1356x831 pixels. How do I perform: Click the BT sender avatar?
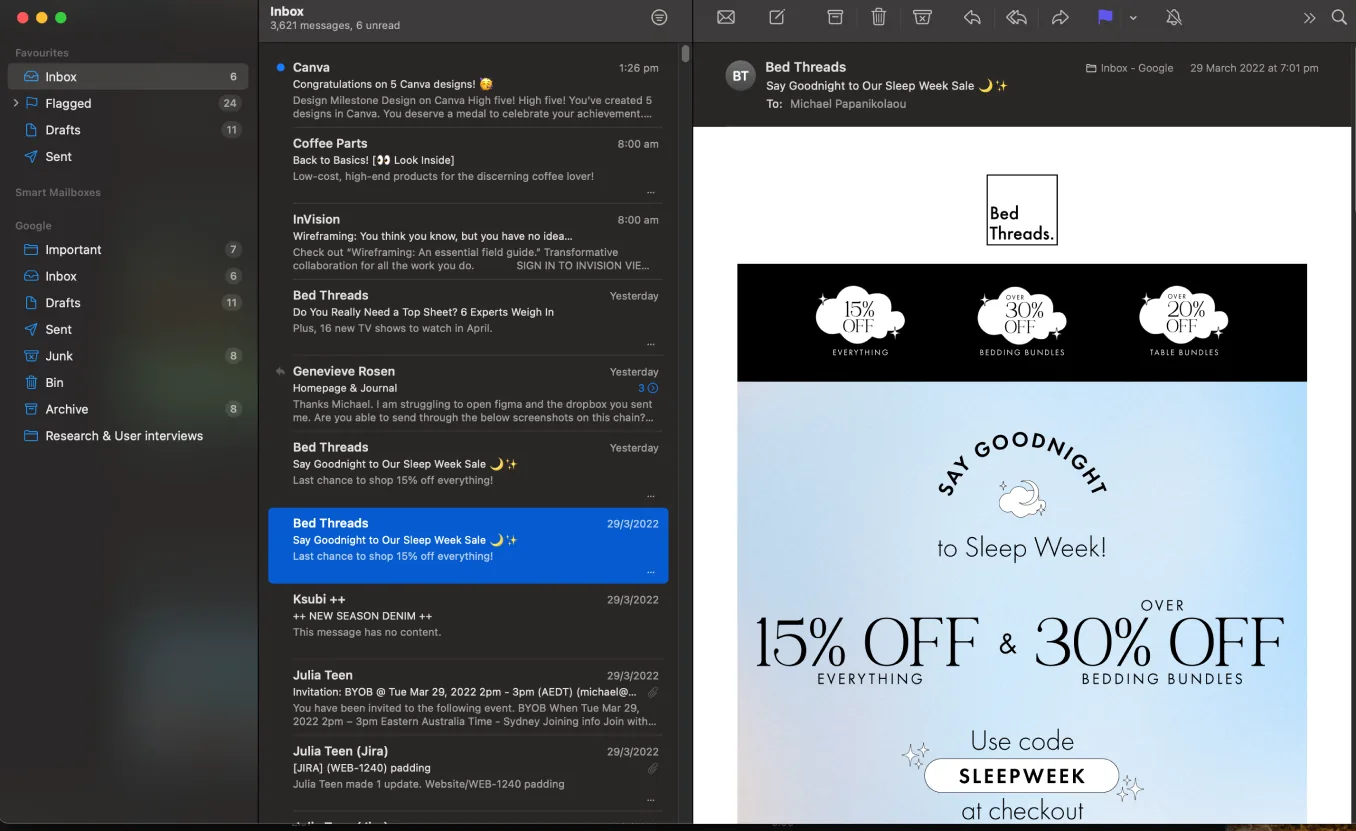pyautogui.click(x=740, y=76)
